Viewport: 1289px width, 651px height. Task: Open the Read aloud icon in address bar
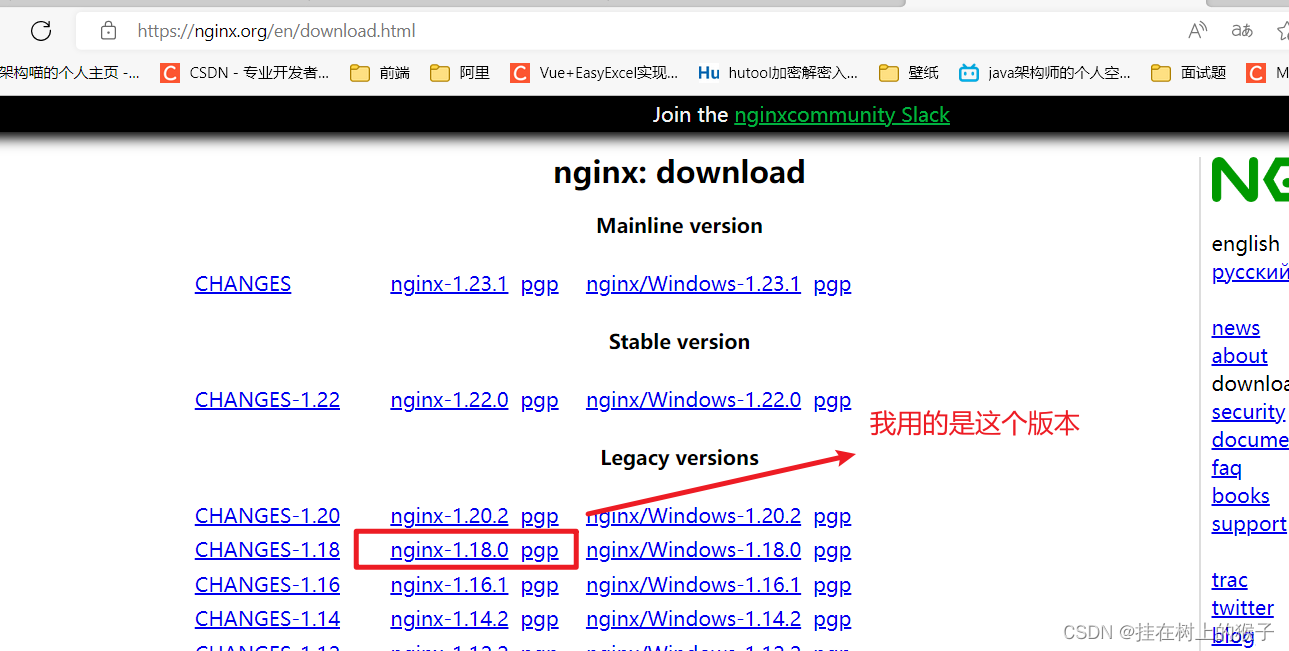1197,31
